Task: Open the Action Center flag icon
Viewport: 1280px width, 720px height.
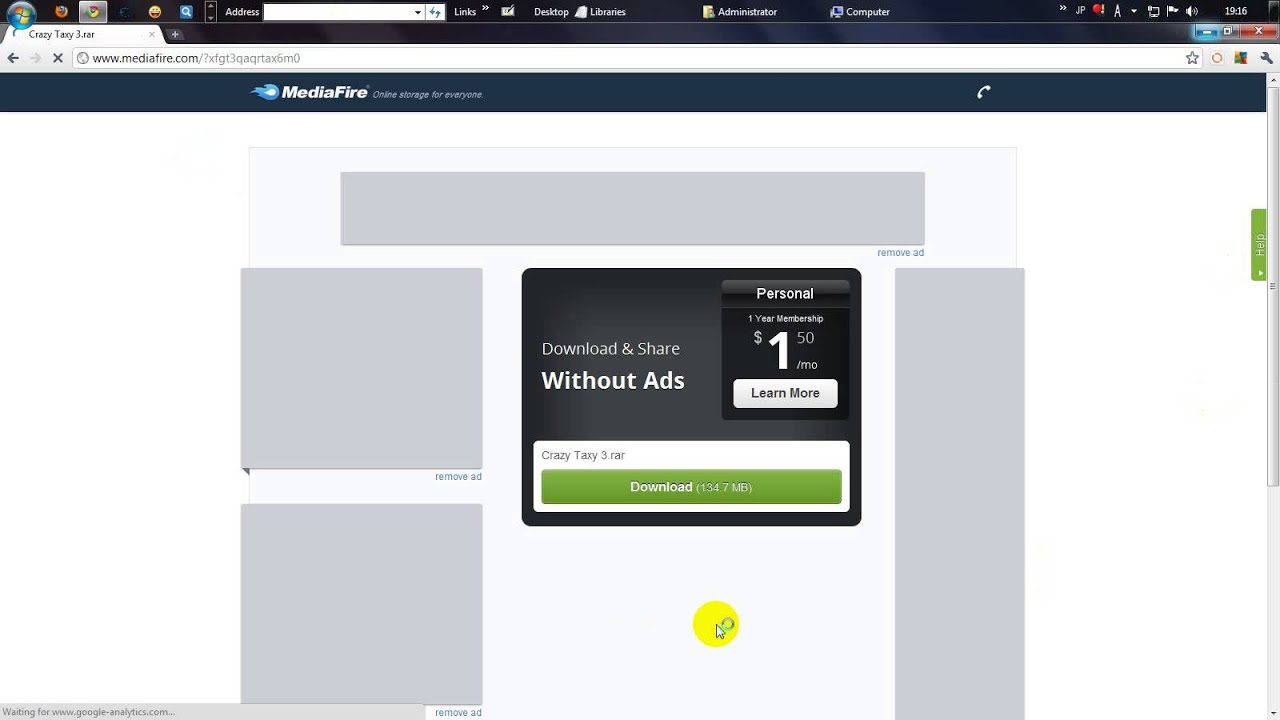Action: [x=1172, y=12]
